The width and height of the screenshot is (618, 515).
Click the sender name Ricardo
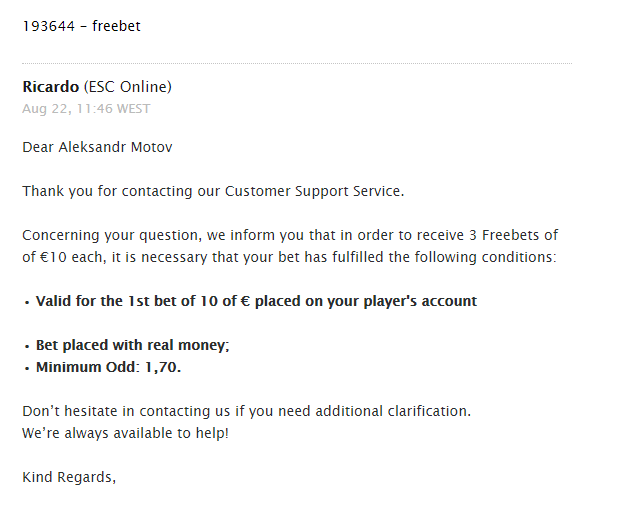click(50, 87)
